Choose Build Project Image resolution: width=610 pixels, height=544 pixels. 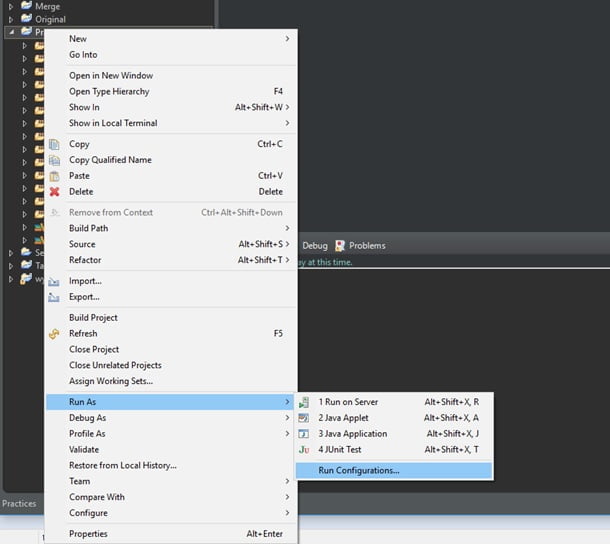[x=171, y=318]
